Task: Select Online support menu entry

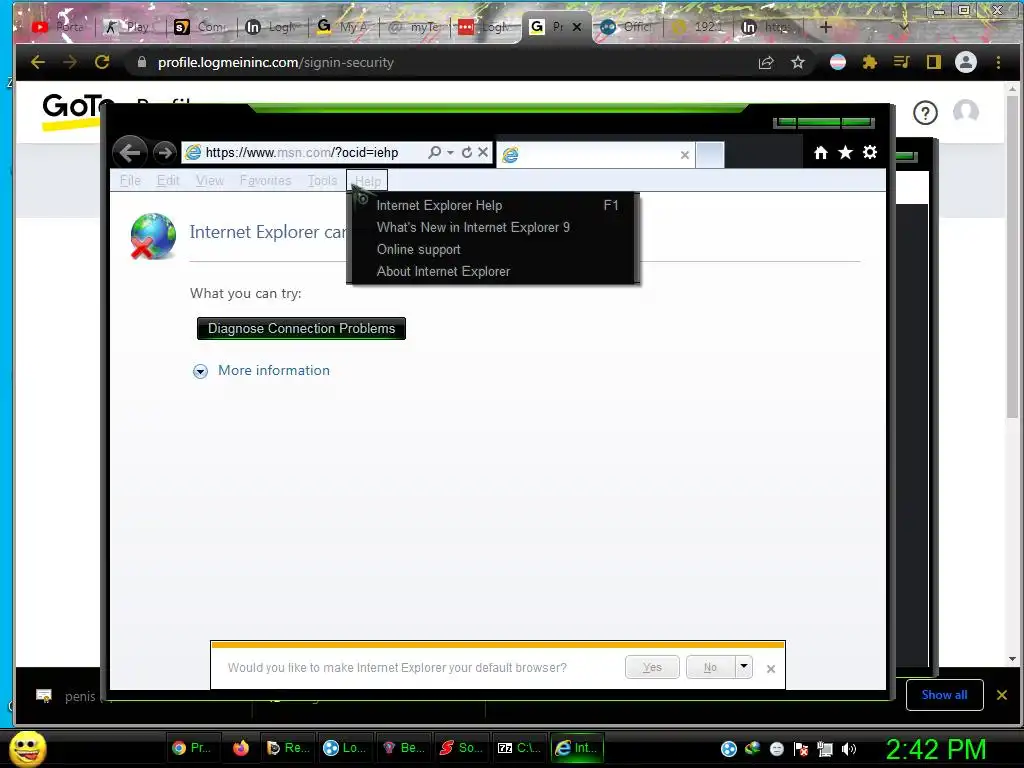Action: coord(493,249)
